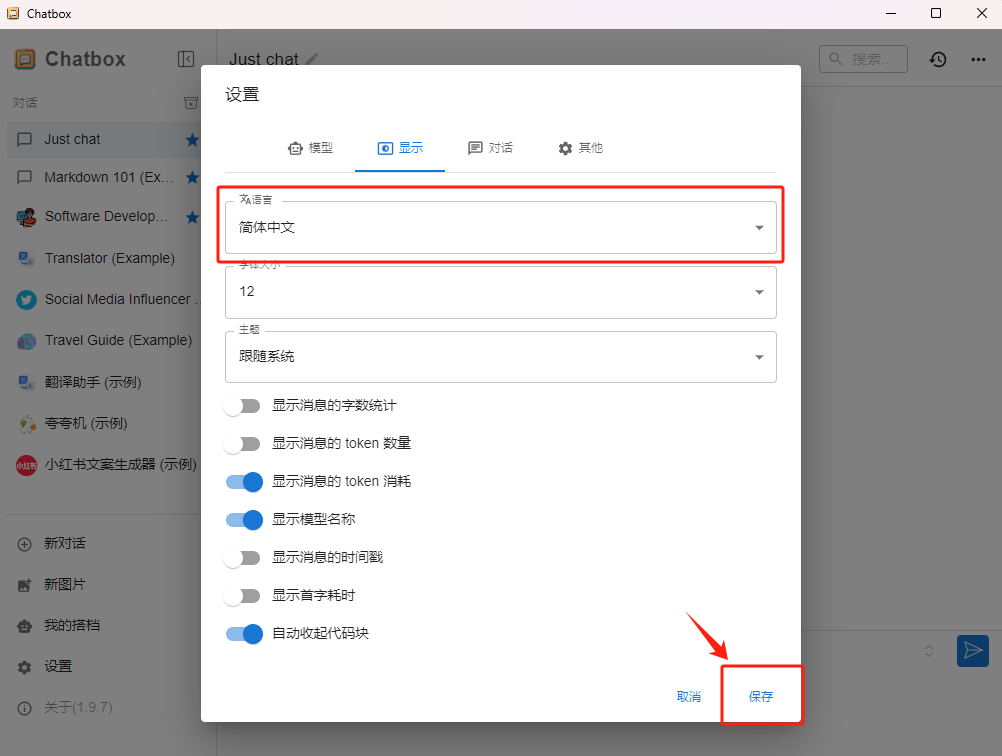Open the 语言 dropdown showing 简体中文

pos(500,228)
